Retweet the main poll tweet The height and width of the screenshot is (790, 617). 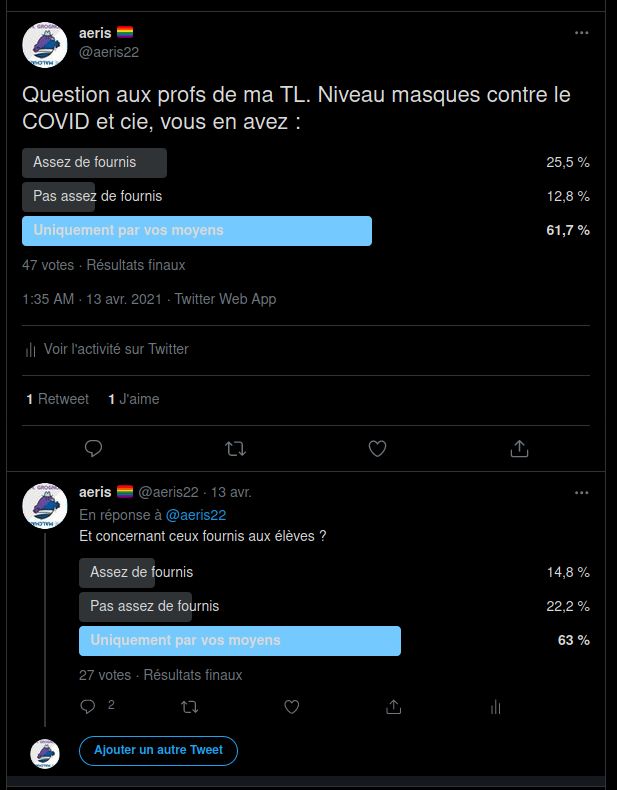[x=235, y=449]
